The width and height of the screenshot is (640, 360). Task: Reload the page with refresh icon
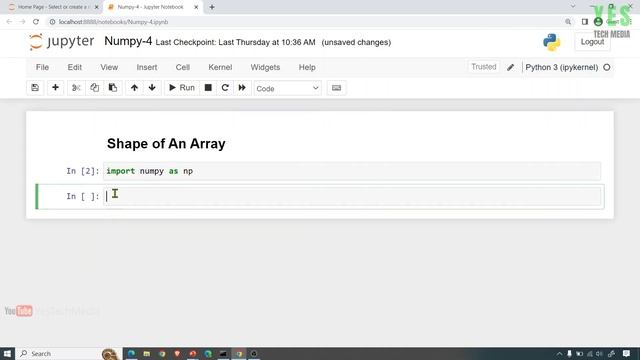click(x=36, y=22)
